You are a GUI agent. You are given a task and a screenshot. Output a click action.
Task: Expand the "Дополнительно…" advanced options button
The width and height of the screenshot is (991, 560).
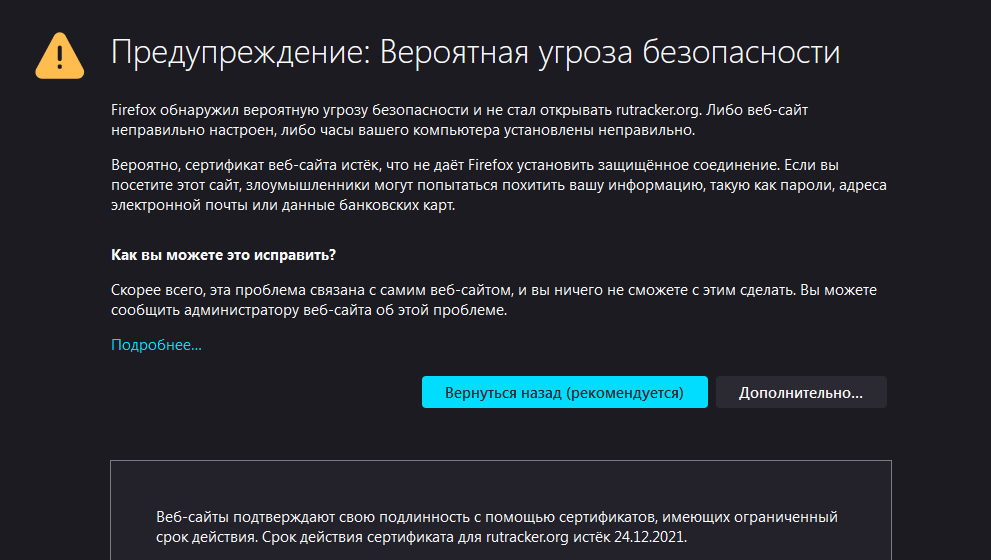click(x=801, y=393)
